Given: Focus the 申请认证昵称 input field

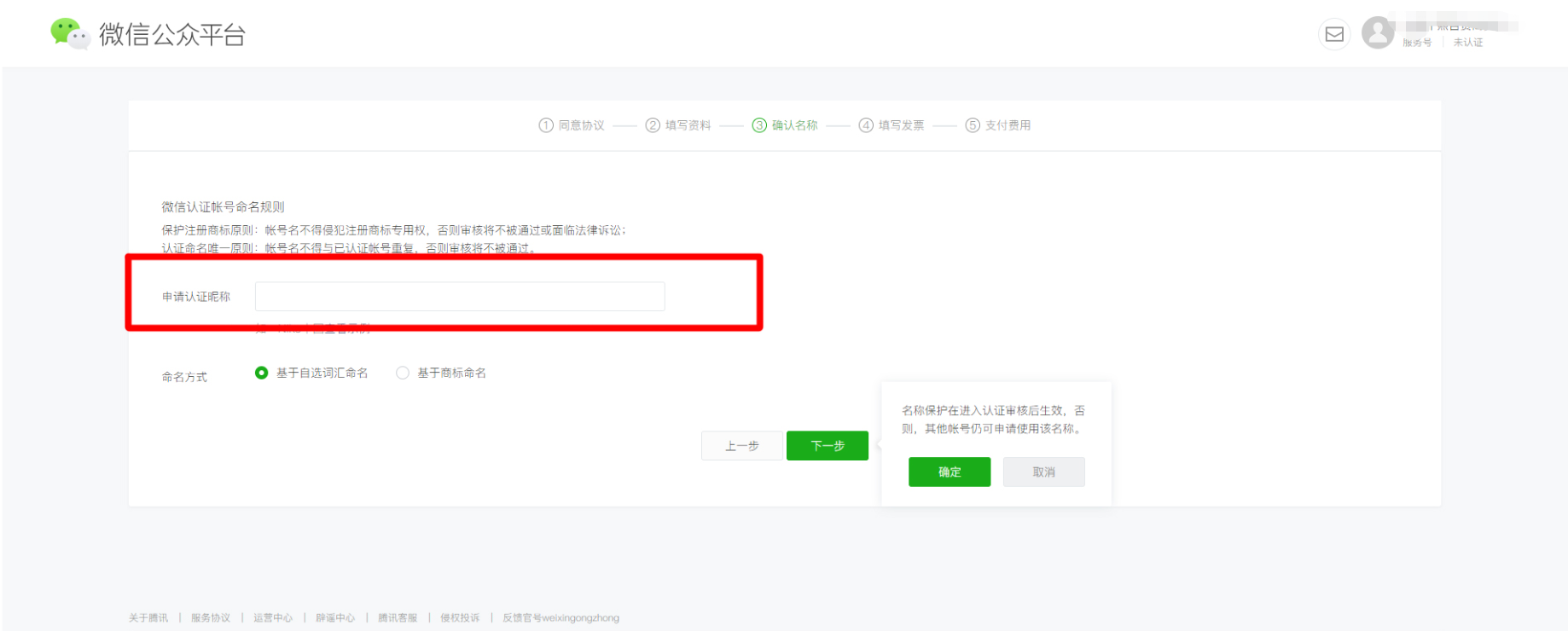Looking at the screenshot, I should [460, 296].
